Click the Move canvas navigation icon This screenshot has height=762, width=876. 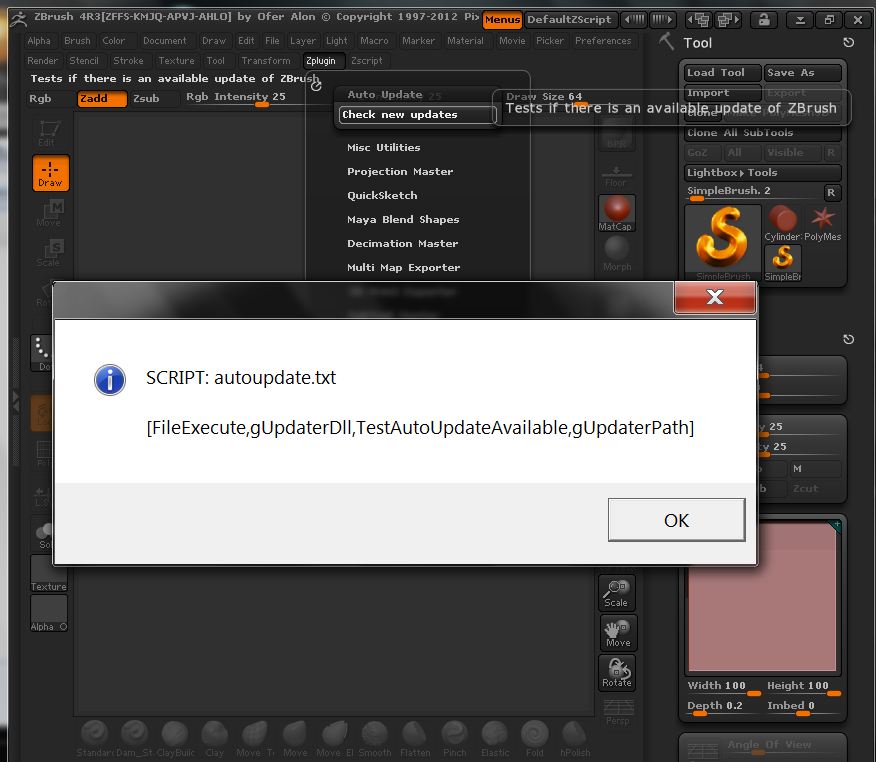[618, 632]
